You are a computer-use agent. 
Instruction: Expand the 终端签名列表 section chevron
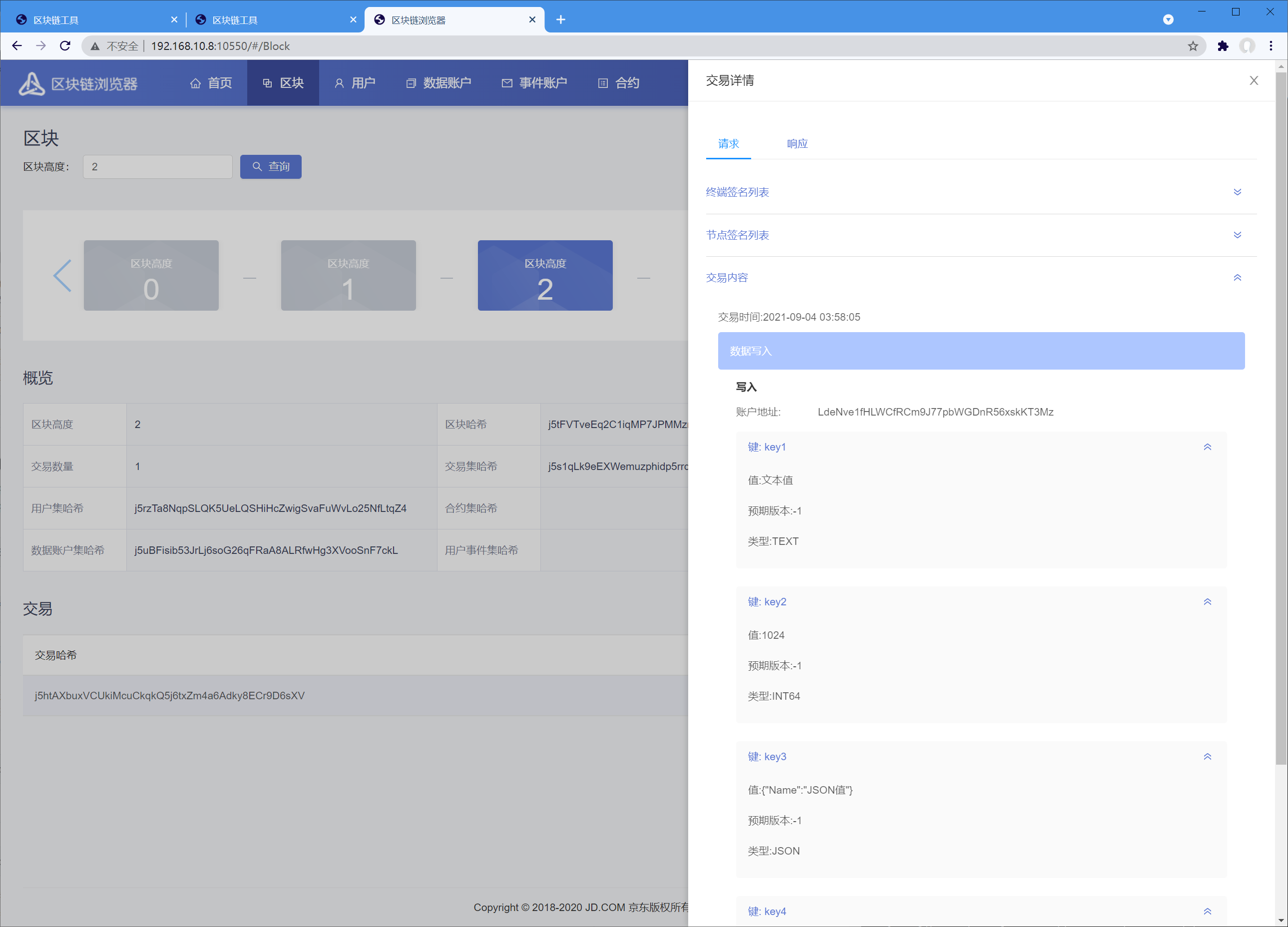coord(1237,192)
